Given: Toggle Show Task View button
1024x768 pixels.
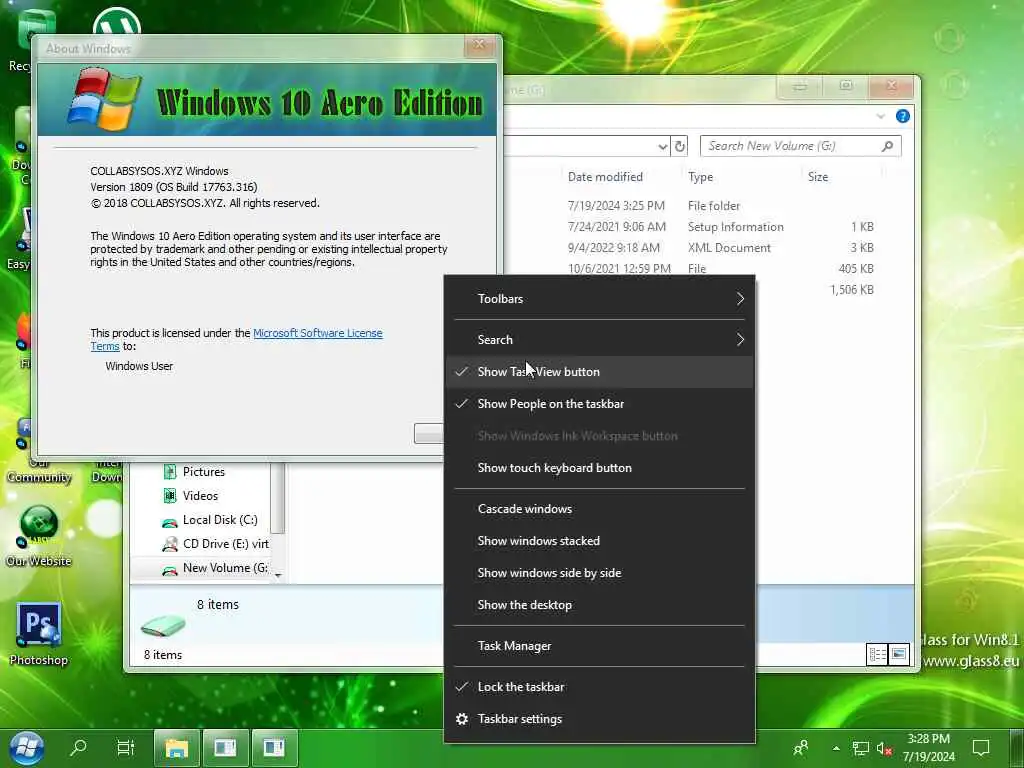Looking at the screenshot, I should click(x=600, y=372).
